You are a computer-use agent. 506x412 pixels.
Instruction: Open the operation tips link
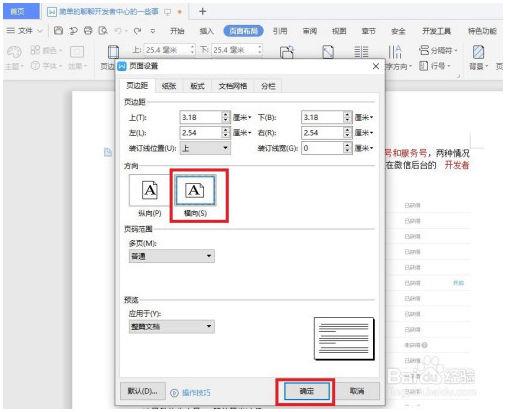(x=191, y=393)
